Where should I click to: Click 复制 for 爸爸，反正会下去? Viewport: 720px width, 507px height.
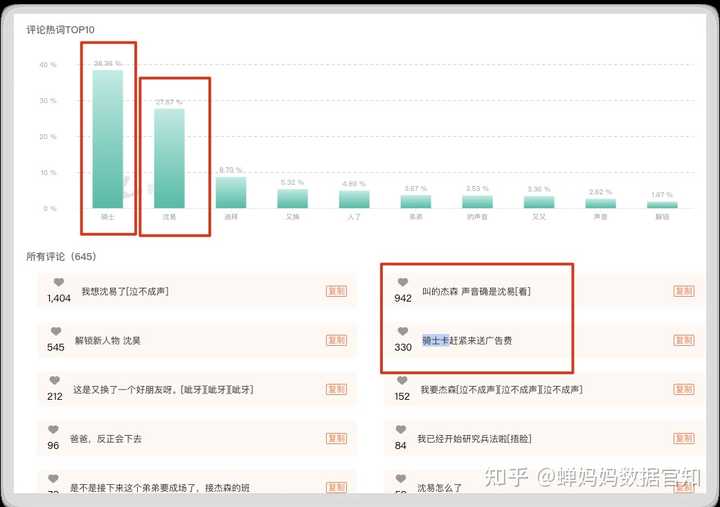coord(336,439)
